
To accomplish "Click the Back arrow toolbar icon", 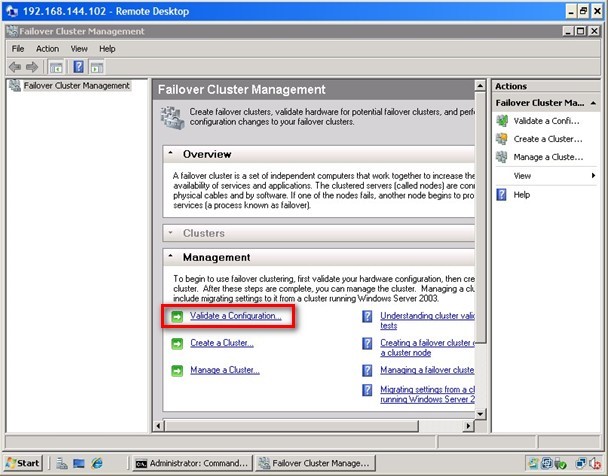I will click(x=15, y=67).
